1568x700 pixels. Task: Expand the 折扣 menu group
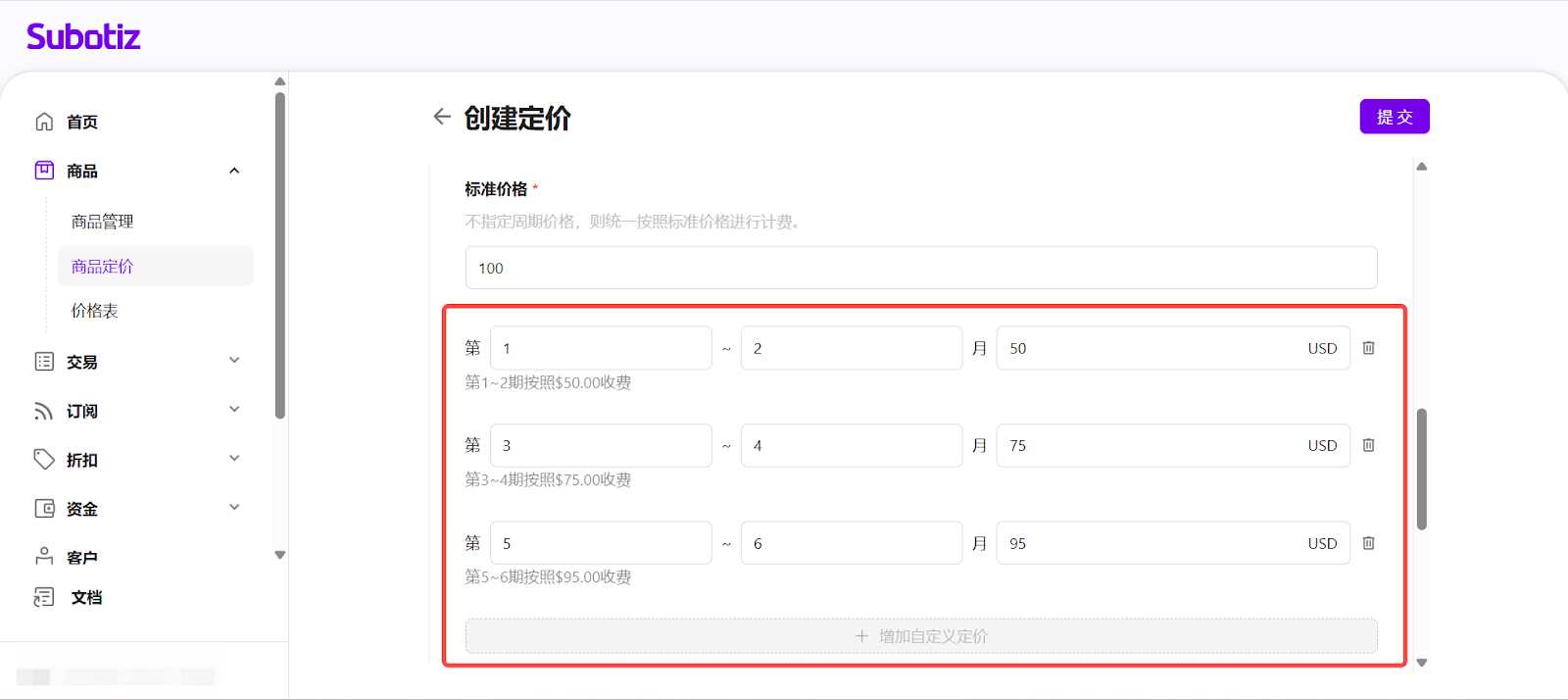[x=234, y=459]
